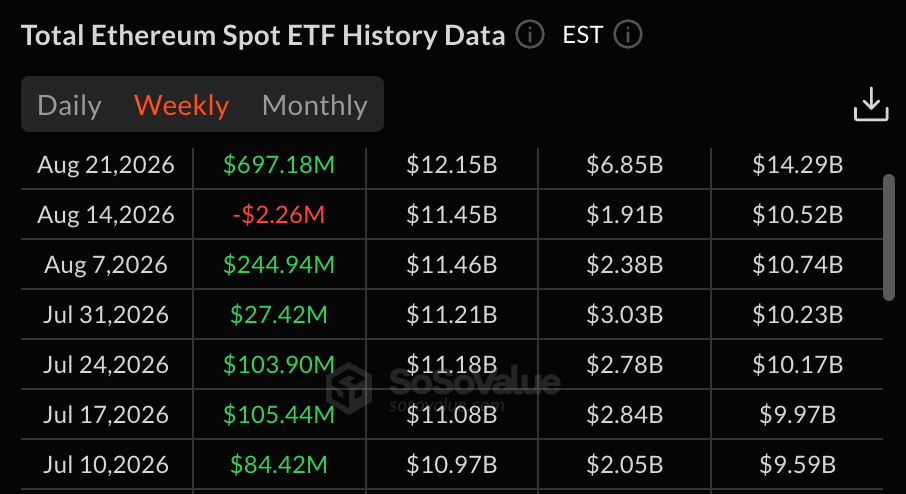Click the $697.18M net inflow value
Viewport: 906px width, 494px height.
[x=279, y=165]
